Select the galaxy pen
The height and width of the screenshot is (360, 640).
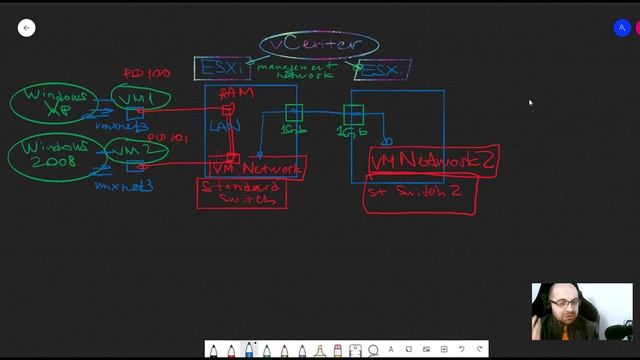pyautogui.click(x=302, y=350)
